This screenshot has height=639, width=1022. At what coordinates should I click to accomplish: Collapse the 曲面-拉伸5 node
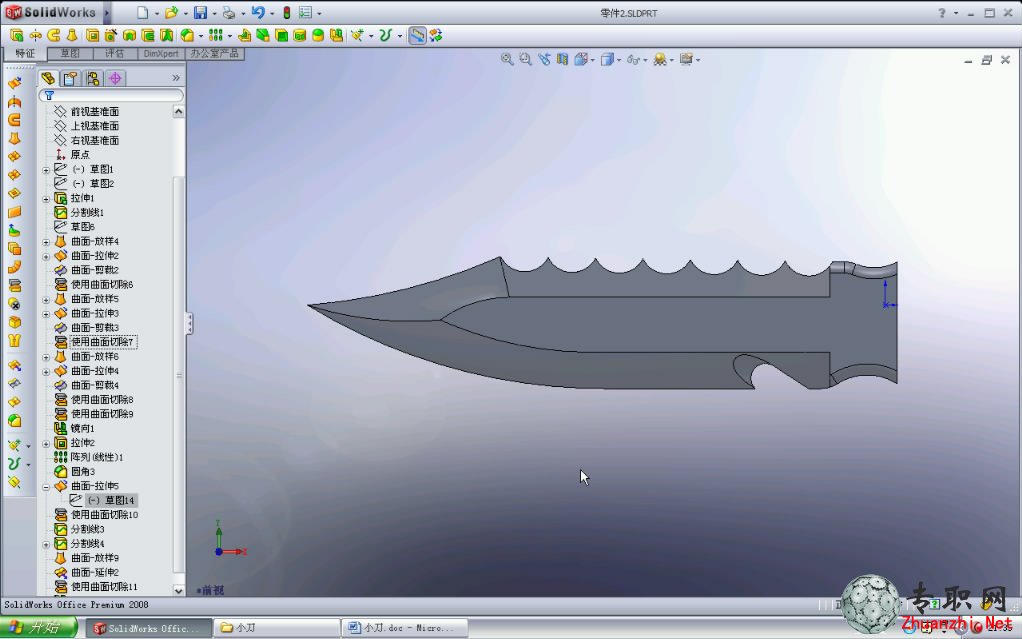point(46,486)
